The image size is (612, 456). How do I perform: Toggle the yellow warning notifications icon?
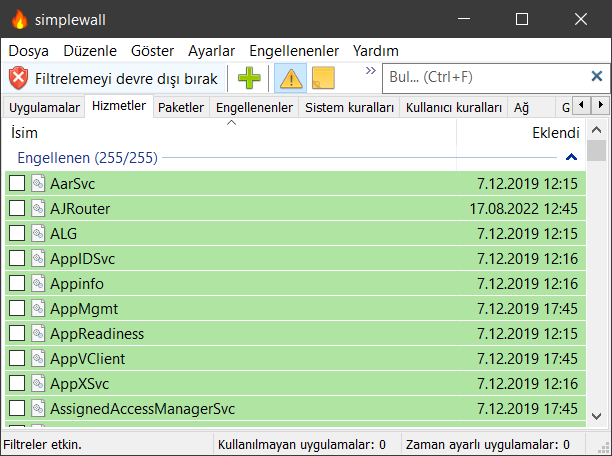tap(290, 78)
